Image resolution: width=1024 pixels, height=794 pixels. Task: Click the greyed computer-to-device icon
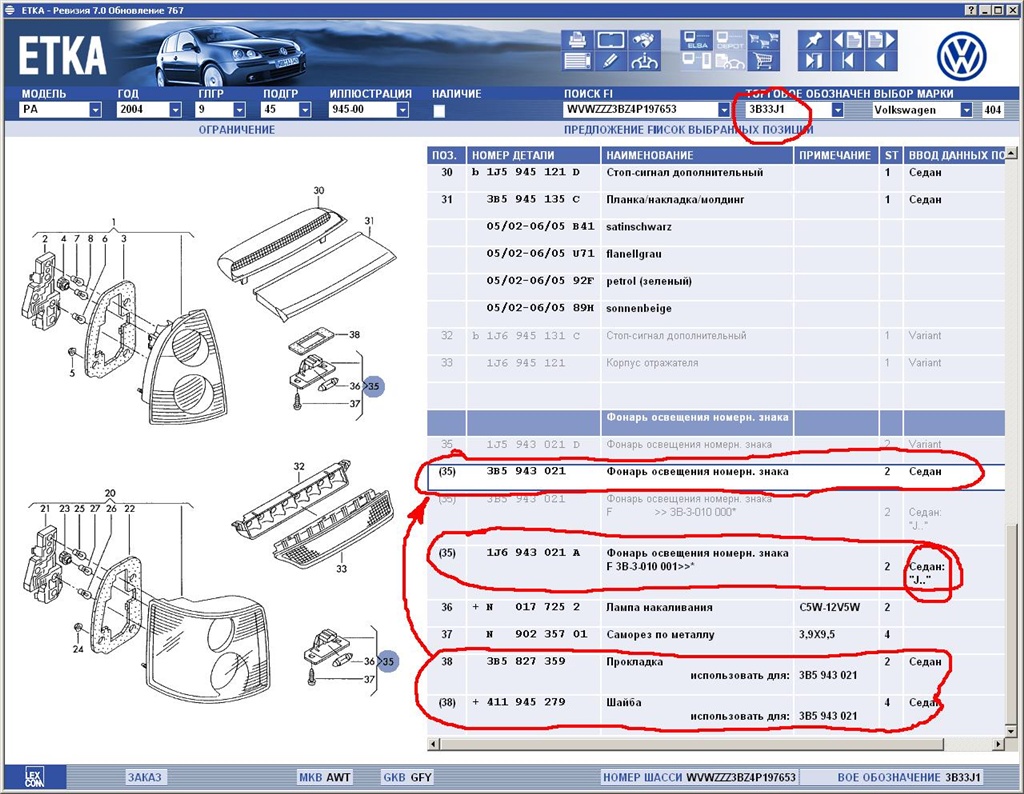[696, 61]
